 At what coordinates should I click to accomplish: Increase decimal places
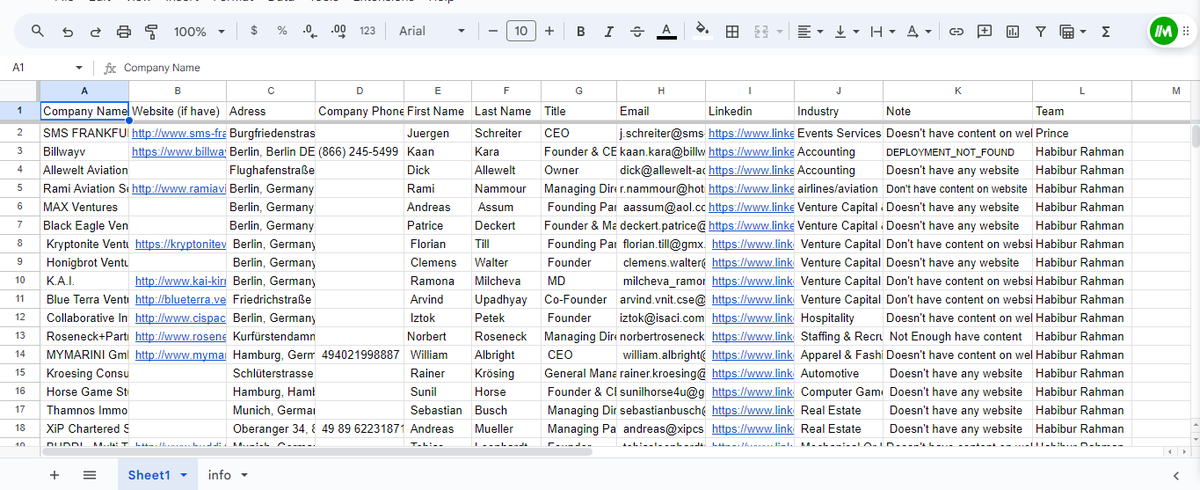(338, 31)
